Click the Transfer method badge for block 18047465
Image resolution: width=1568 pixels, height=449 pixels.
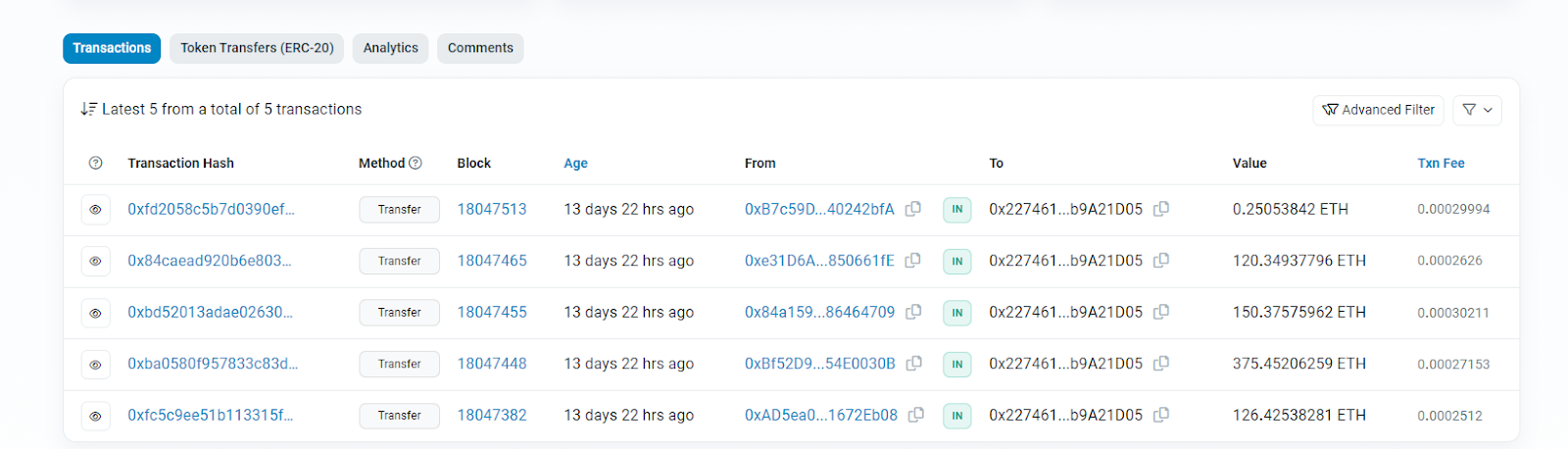tap(399, 261)
